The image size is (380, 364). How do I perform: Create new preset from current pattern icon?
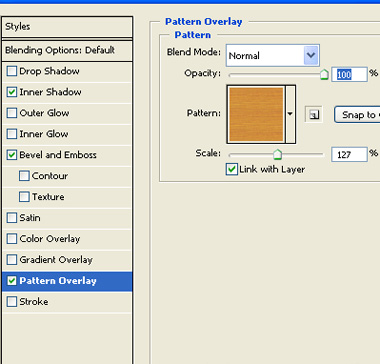click(314, 115)
